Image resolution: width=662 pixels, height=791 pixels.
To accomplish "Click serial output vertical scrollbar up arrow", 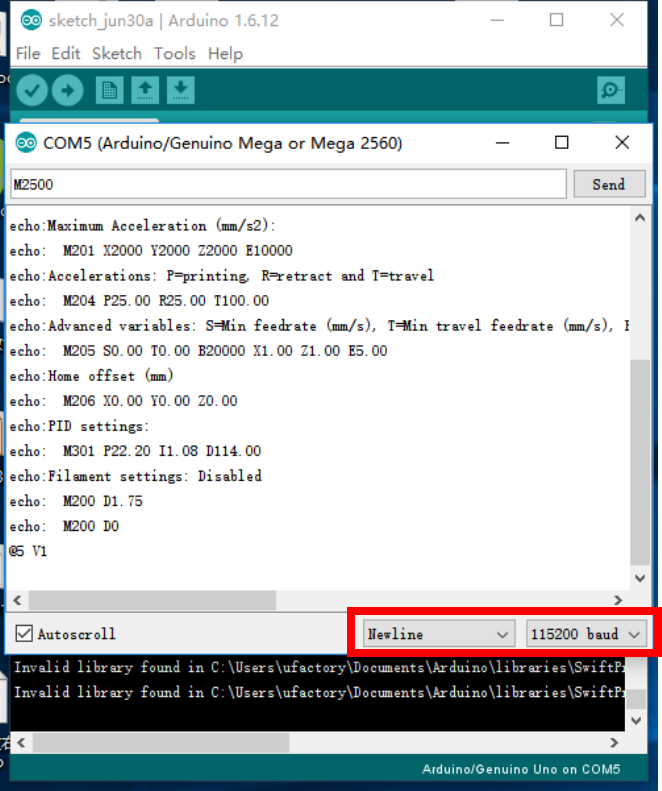I will (640, 218).
